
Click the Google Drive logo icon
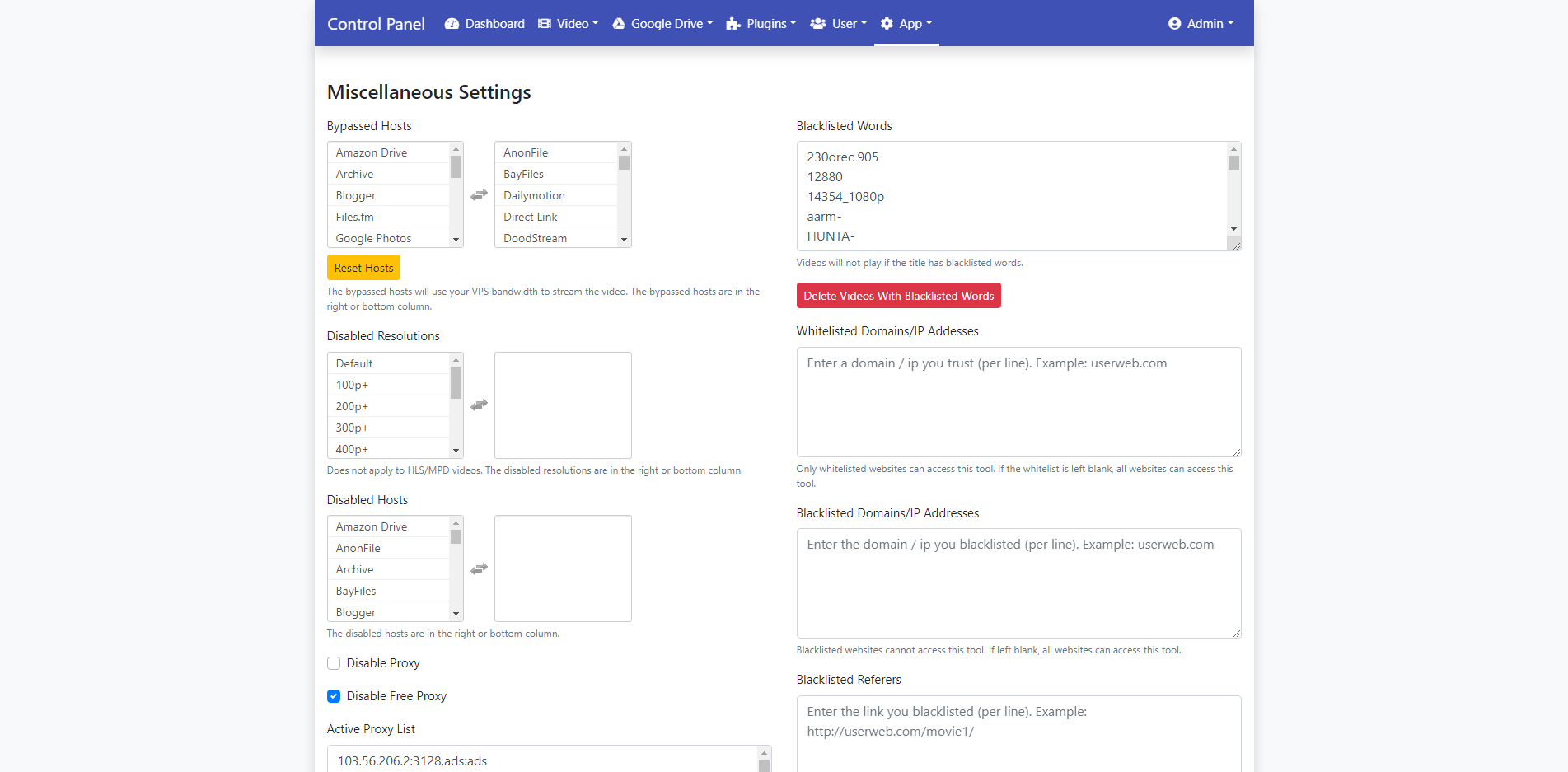point(619,24)
